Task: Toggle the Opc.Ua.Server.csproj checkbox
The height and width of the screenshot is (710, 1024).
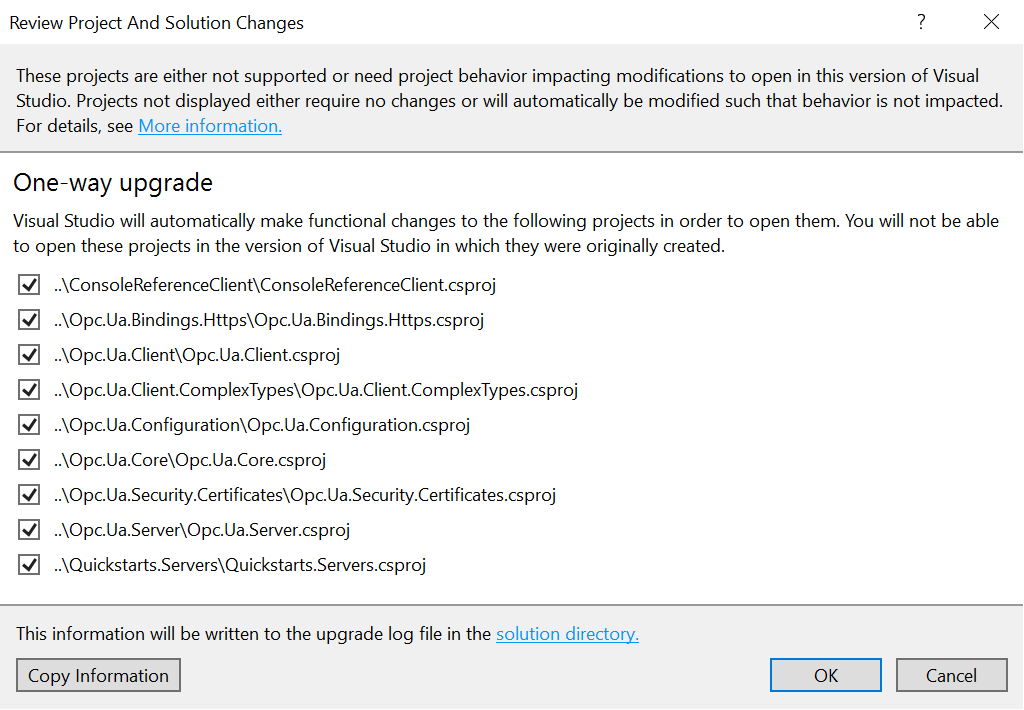Action: 28,529
